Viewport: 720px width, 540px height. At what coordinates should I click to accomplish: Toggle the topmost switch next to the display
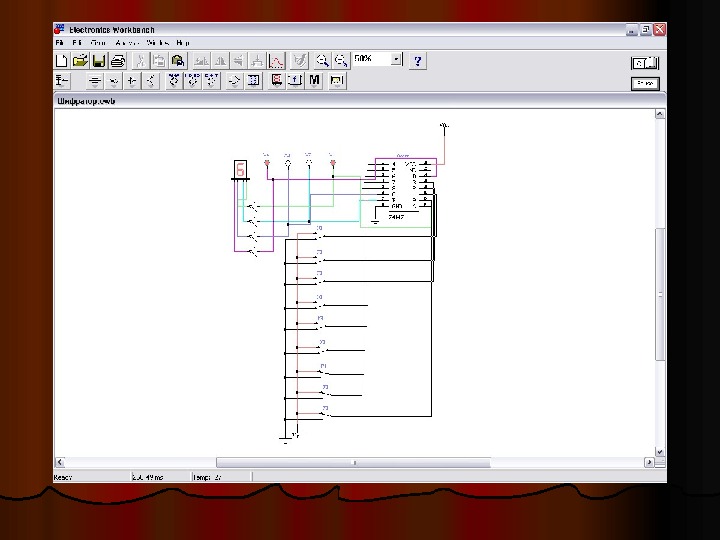[255, 206]
